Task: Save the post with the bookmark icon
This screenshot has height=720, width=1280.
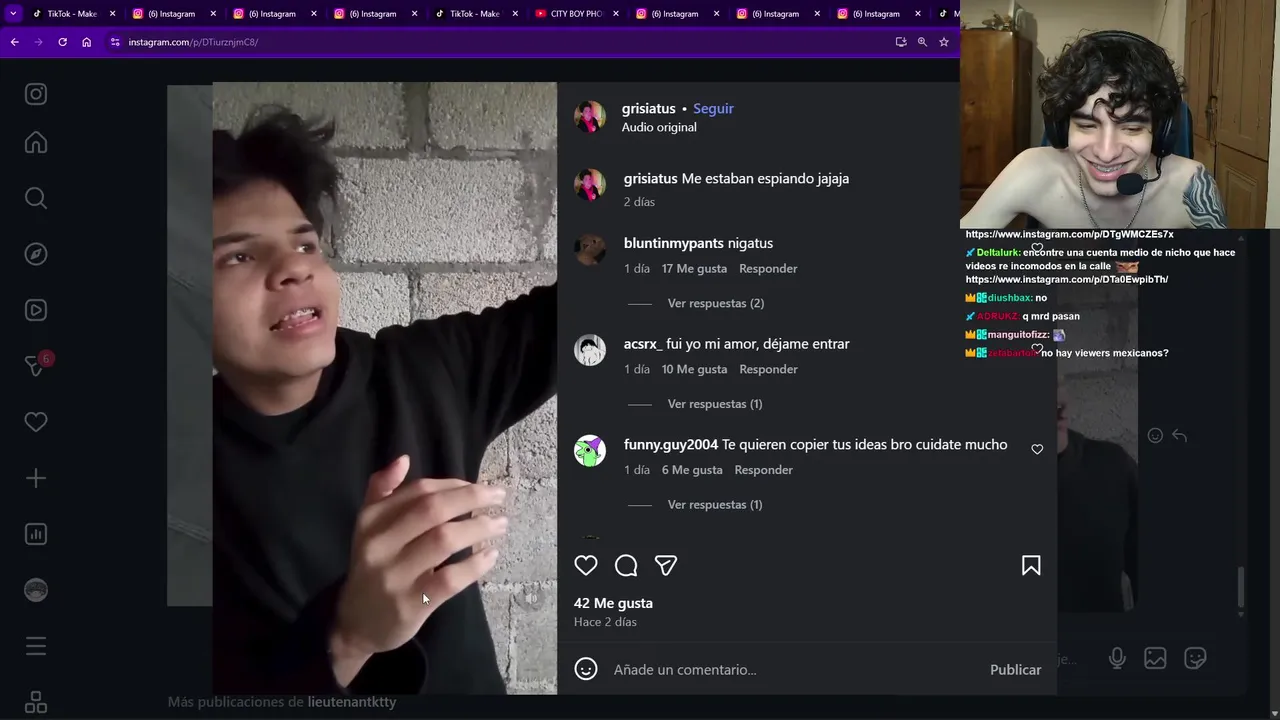Action: pyautogui.click(x=1031, y=566)
